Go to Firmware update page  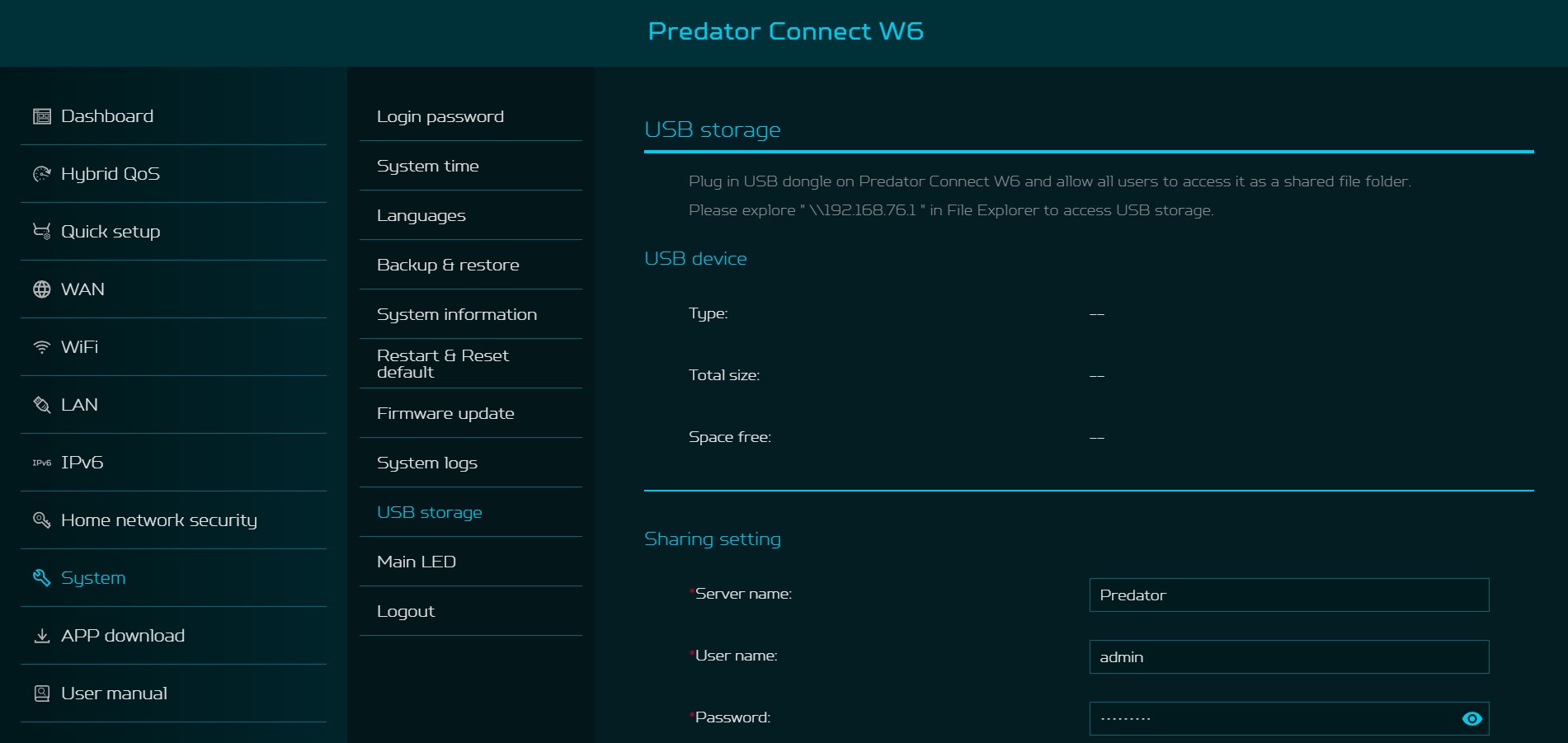point(445,413)
